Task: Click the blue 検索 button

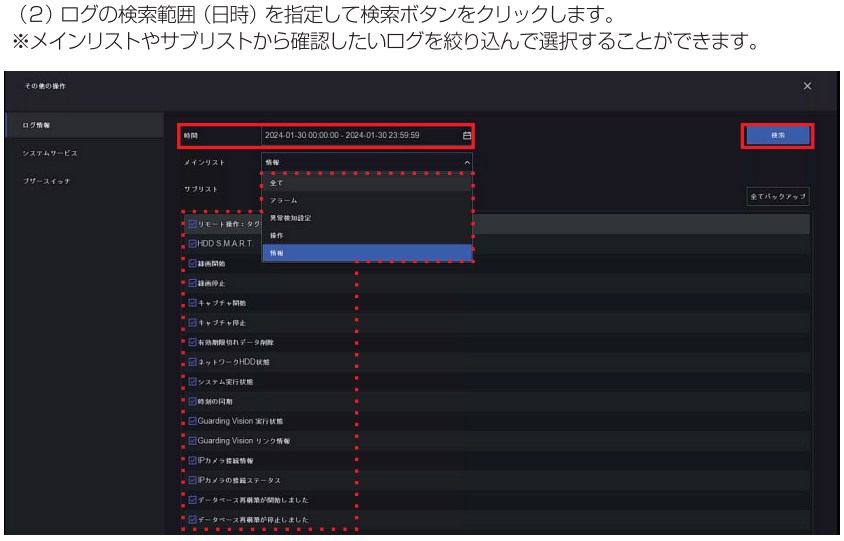Action: (x=777, y=135)
